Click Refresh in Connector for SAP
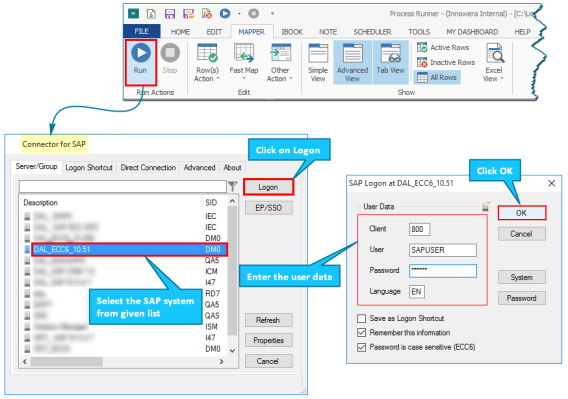 tap(268, 320)
